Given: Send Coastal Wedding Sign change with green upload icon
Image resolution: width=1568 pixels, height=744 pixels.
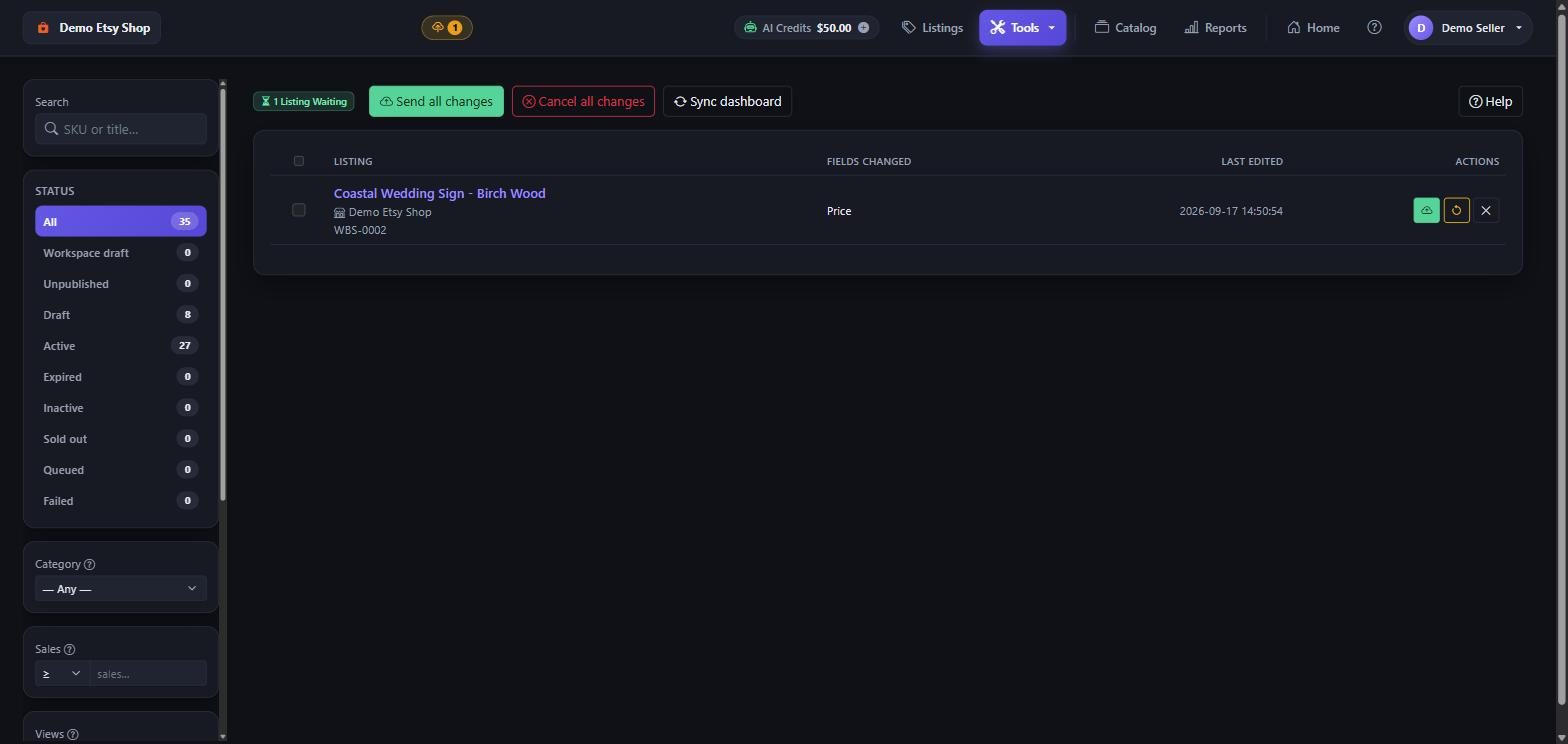Looking at the screenshot, I should click(x=1426, y=210).
